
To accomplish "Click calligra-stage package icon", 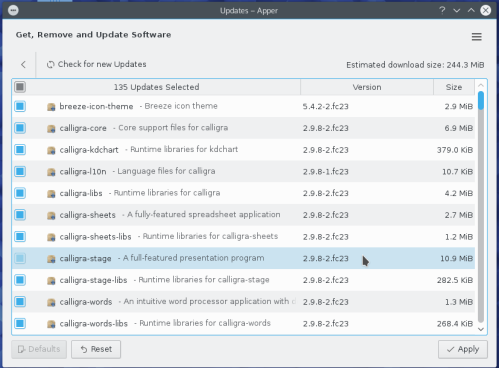I will [51, 258].
